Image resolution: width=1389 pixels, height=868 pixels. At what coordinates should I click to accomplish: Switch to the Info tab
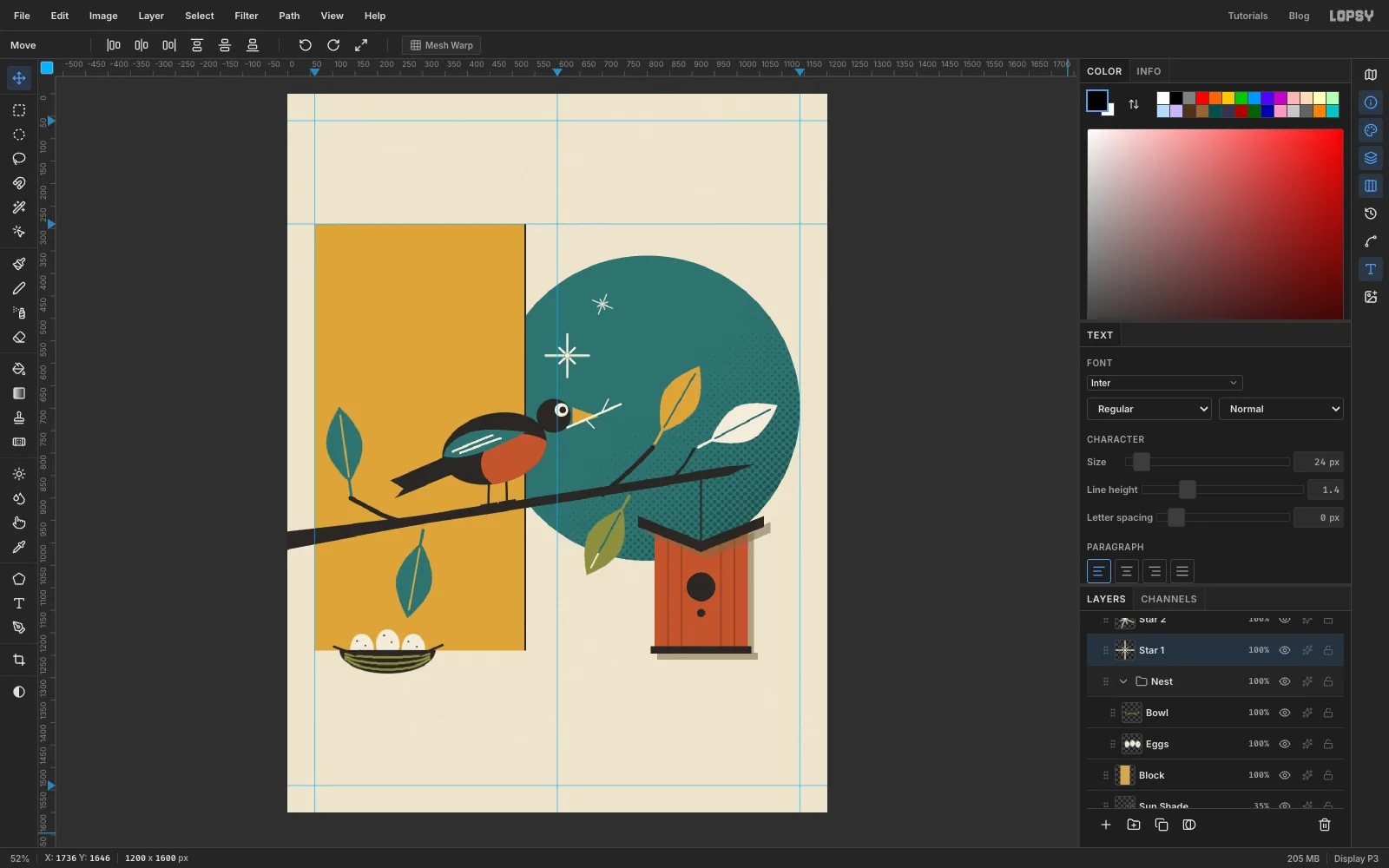click(x=1149, y=71)
